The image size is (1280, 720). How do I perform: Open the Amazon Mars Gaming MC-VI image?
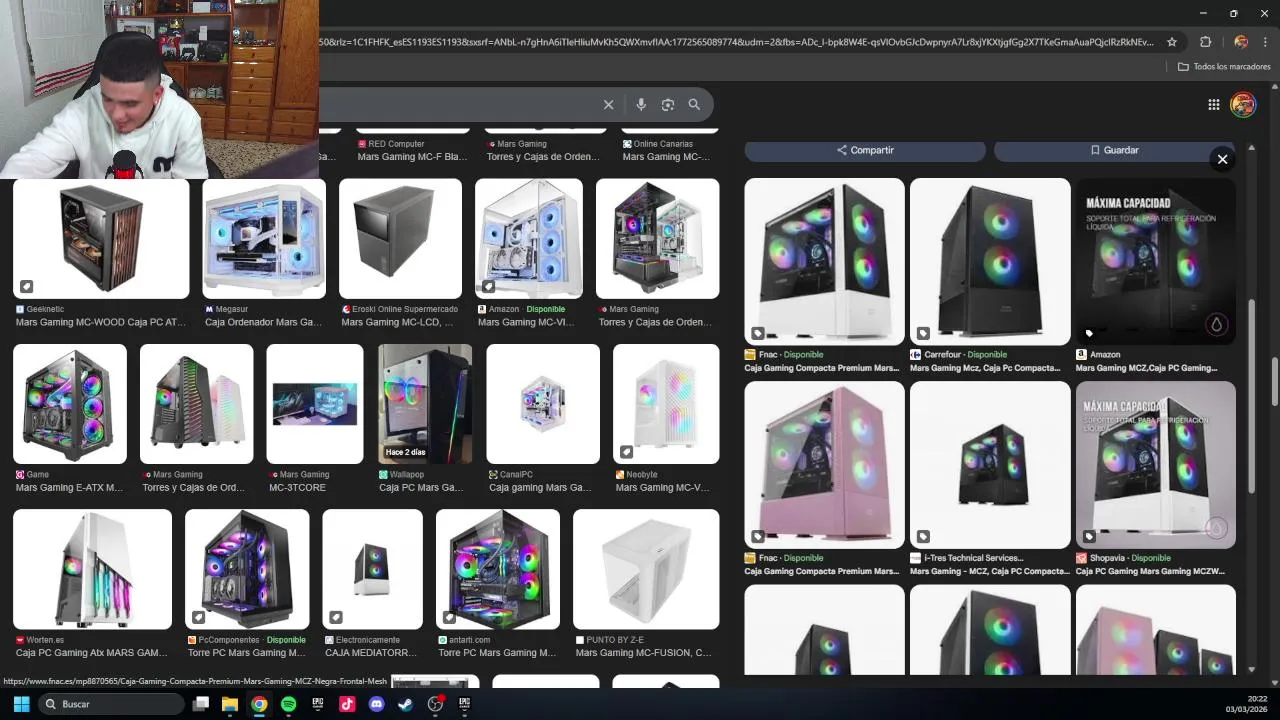[529, 239]
